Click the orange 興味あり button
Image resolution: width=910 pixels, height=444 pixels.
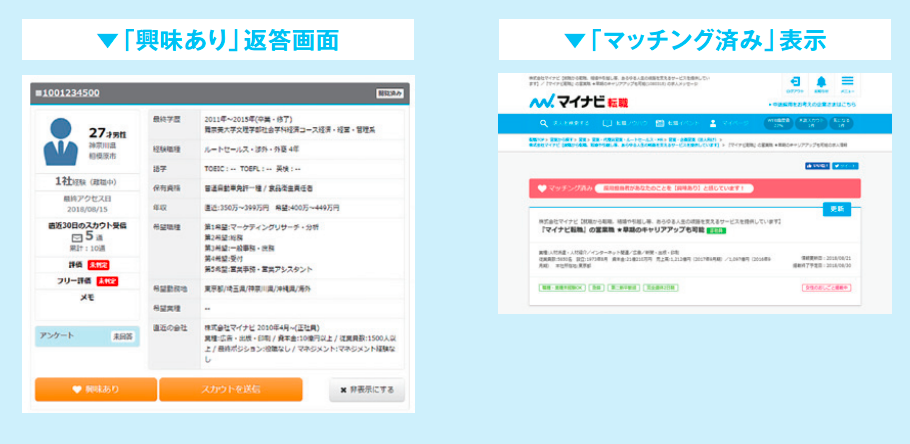(x=96, y=389)
